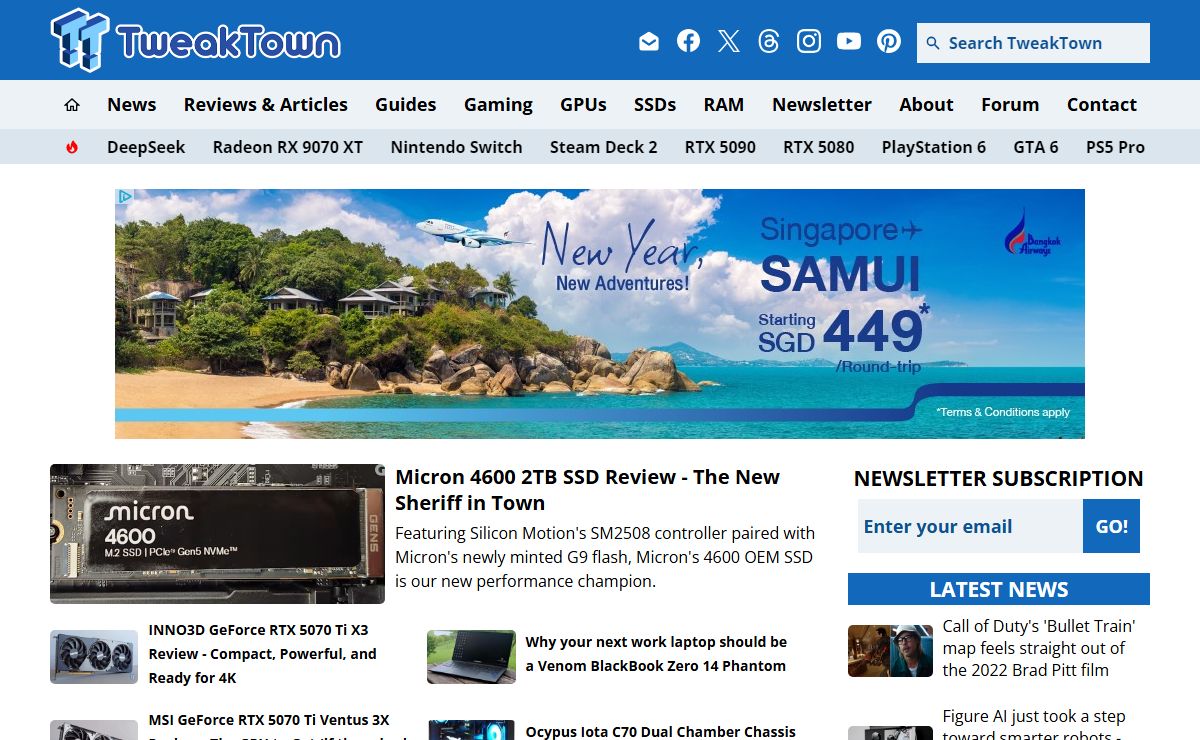This screenshot has height=740, width=1200.
Task: Open Ocypus Iota C70 chassis article
Action: 661,731
